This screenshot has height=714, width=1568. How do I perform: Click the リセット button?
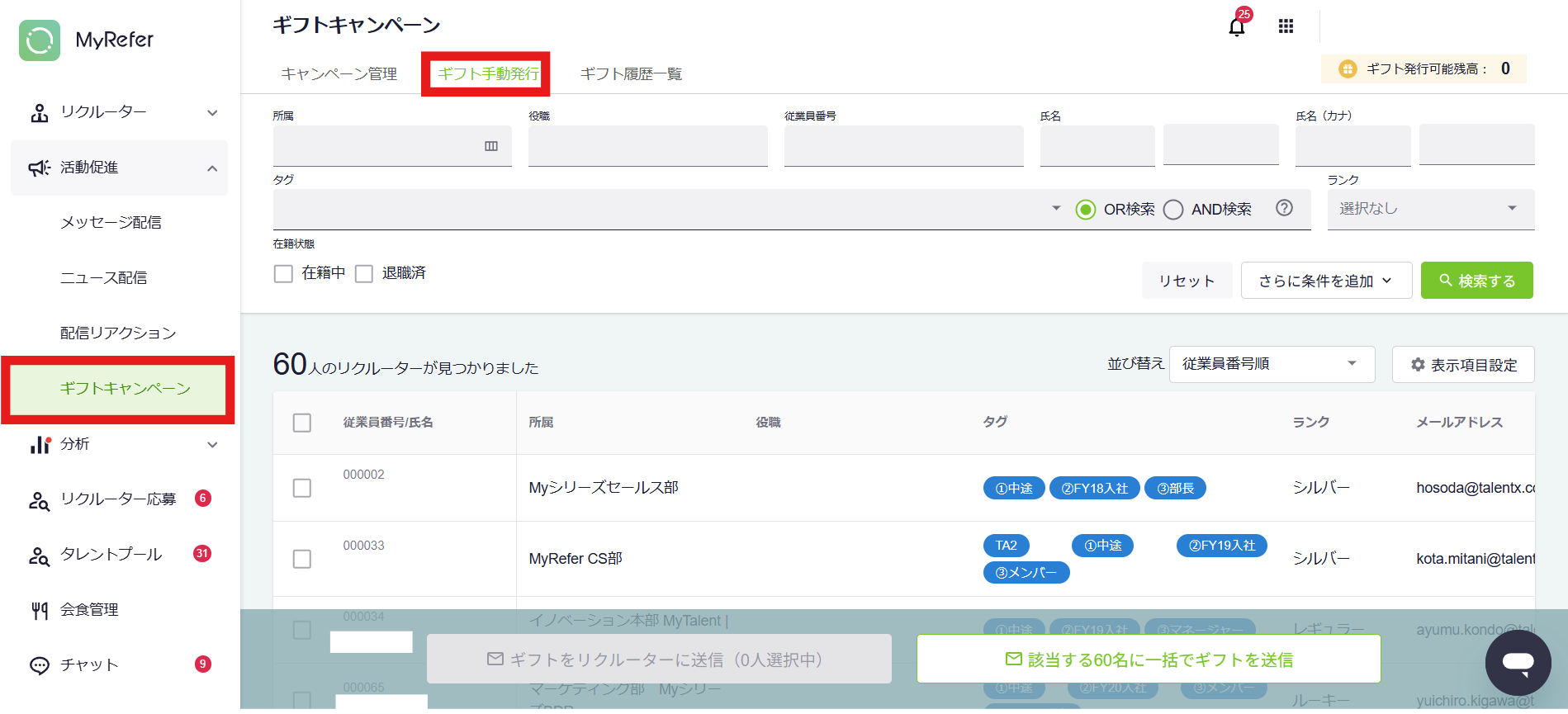1187,281
